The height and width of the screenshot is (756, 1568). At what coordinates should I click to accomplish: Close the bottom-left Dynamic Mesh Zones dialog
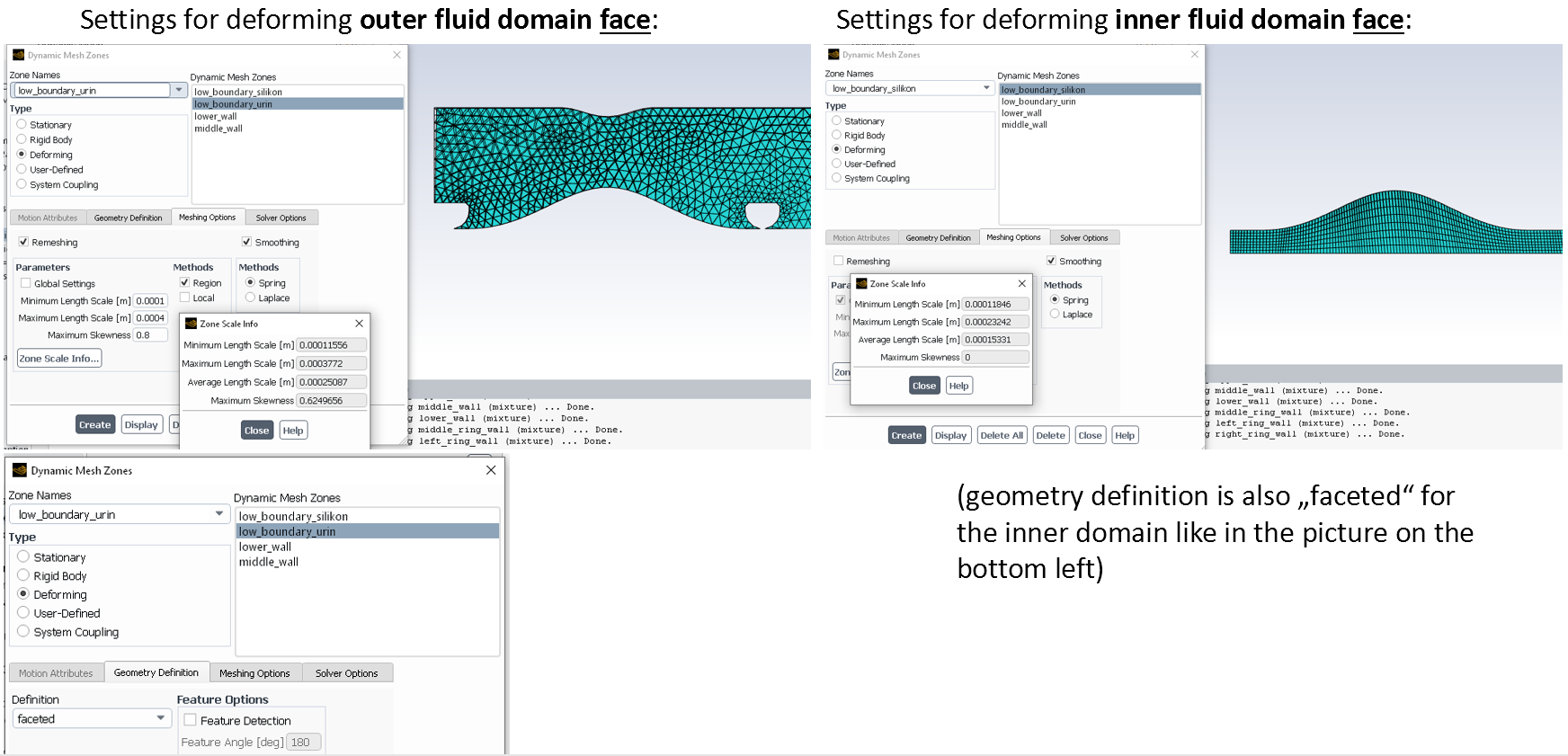click(x=491, y=470)
